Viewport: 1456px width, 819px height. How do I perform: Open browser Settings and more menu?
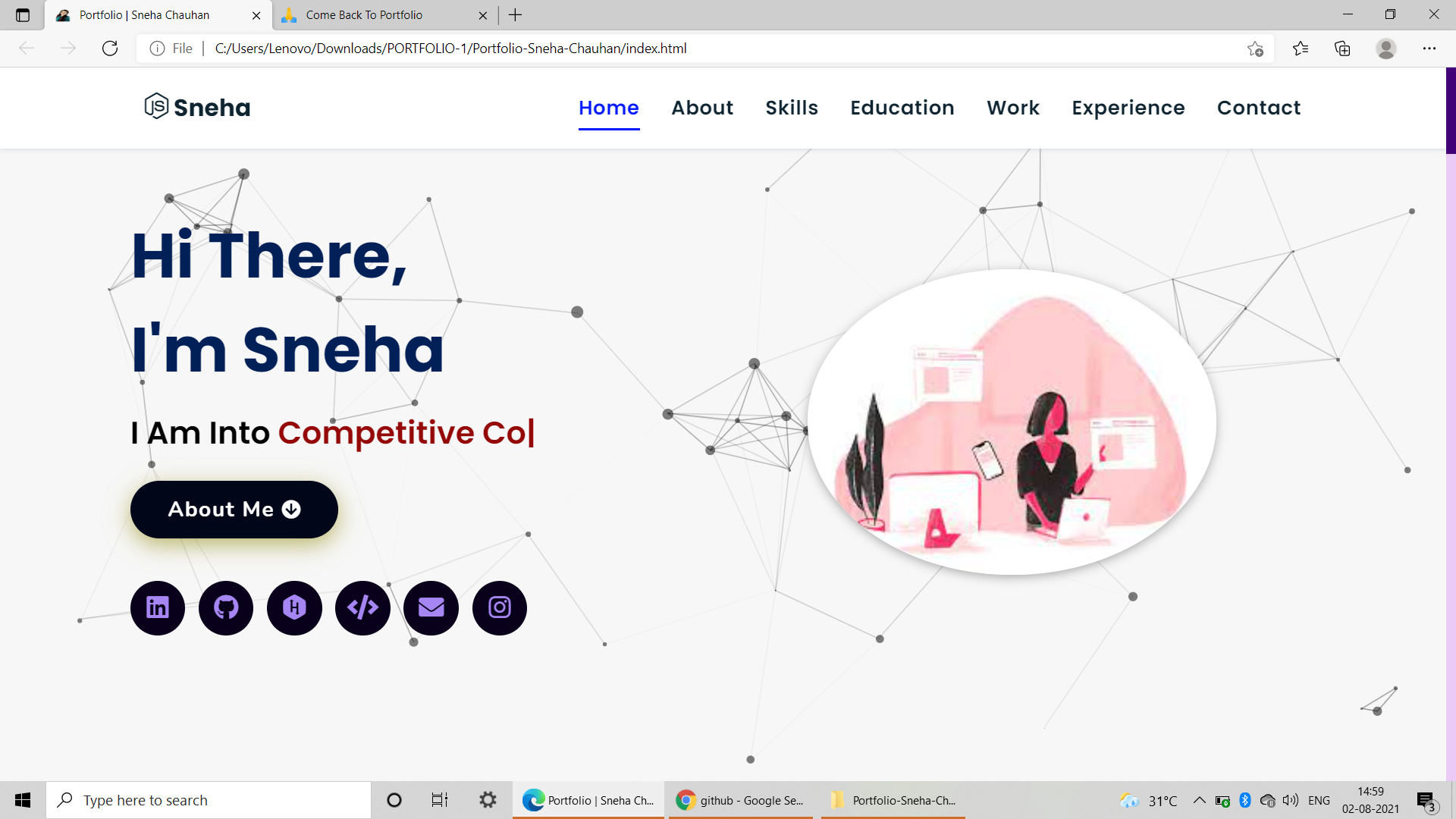point(1429,49)
